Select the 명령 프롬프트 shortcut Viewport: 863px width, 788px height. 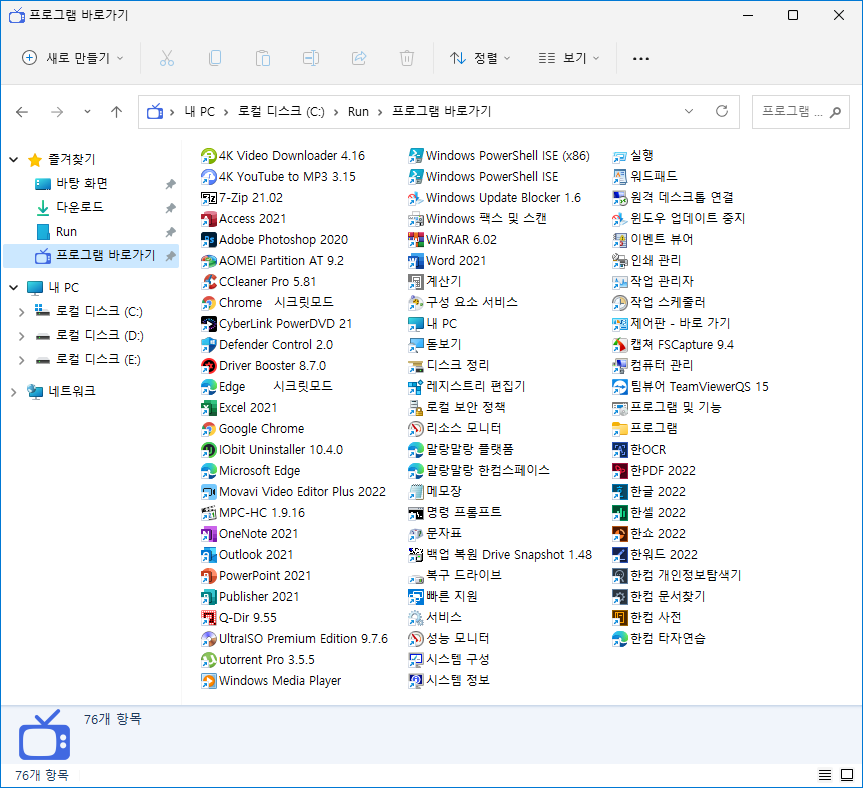coord(455,513)
